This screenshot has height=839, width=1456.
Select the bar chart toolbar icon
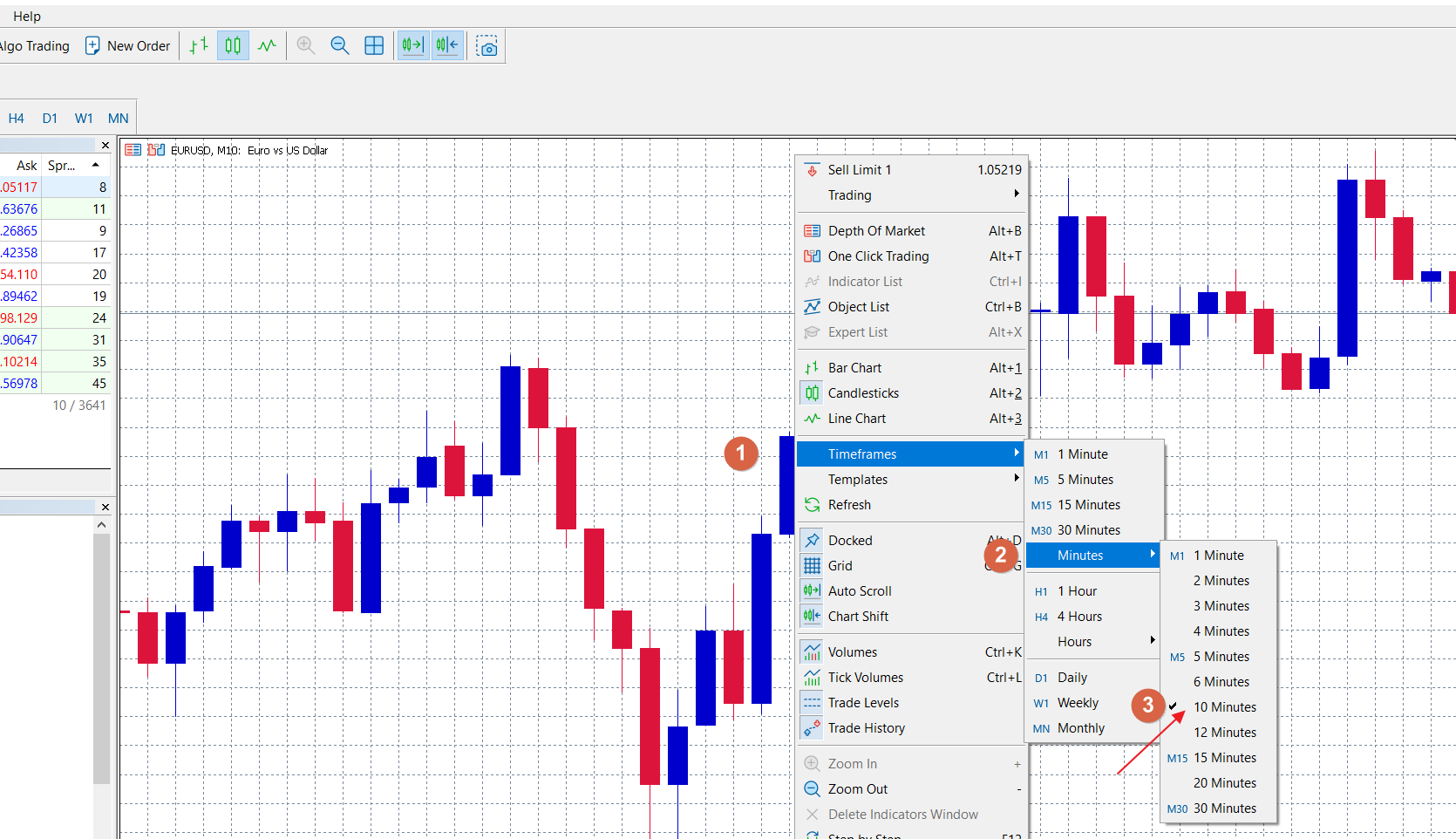pyautogui.click(x=199, y=46)
